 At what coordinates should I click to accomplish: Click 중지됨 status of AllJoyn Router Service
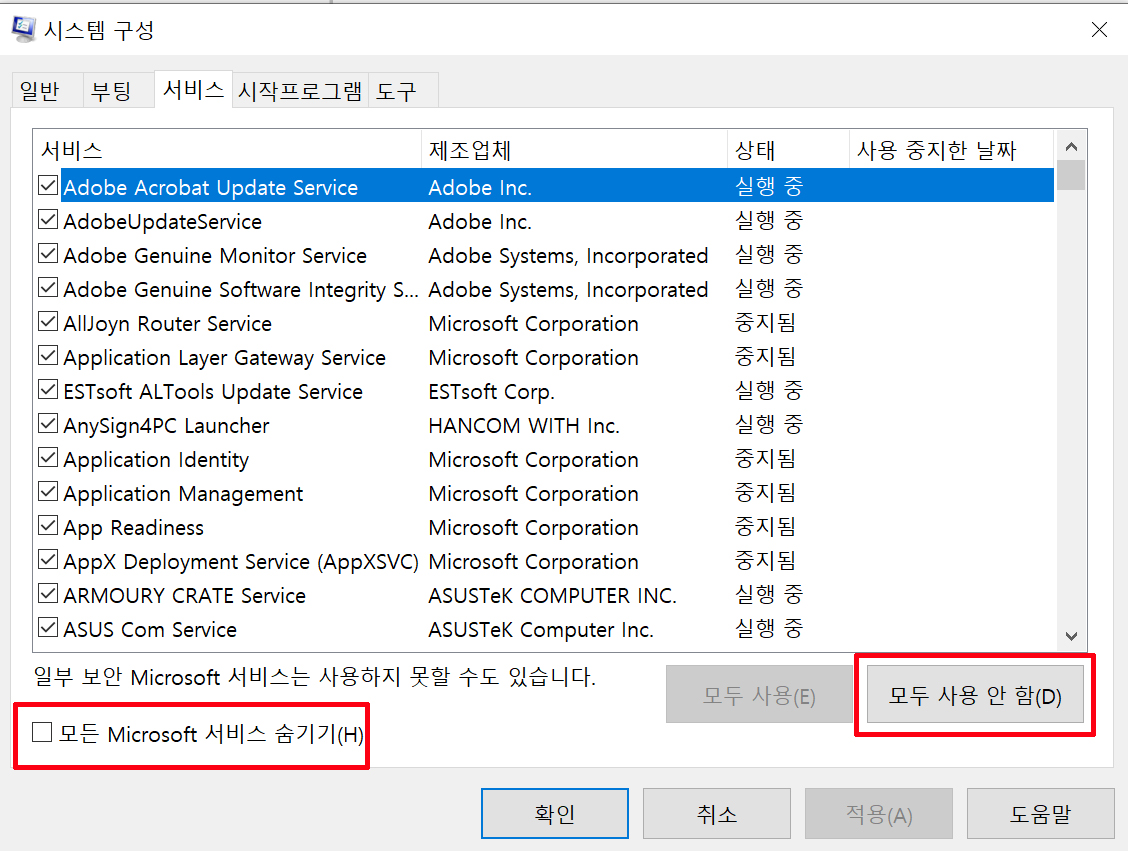(765, 322)
